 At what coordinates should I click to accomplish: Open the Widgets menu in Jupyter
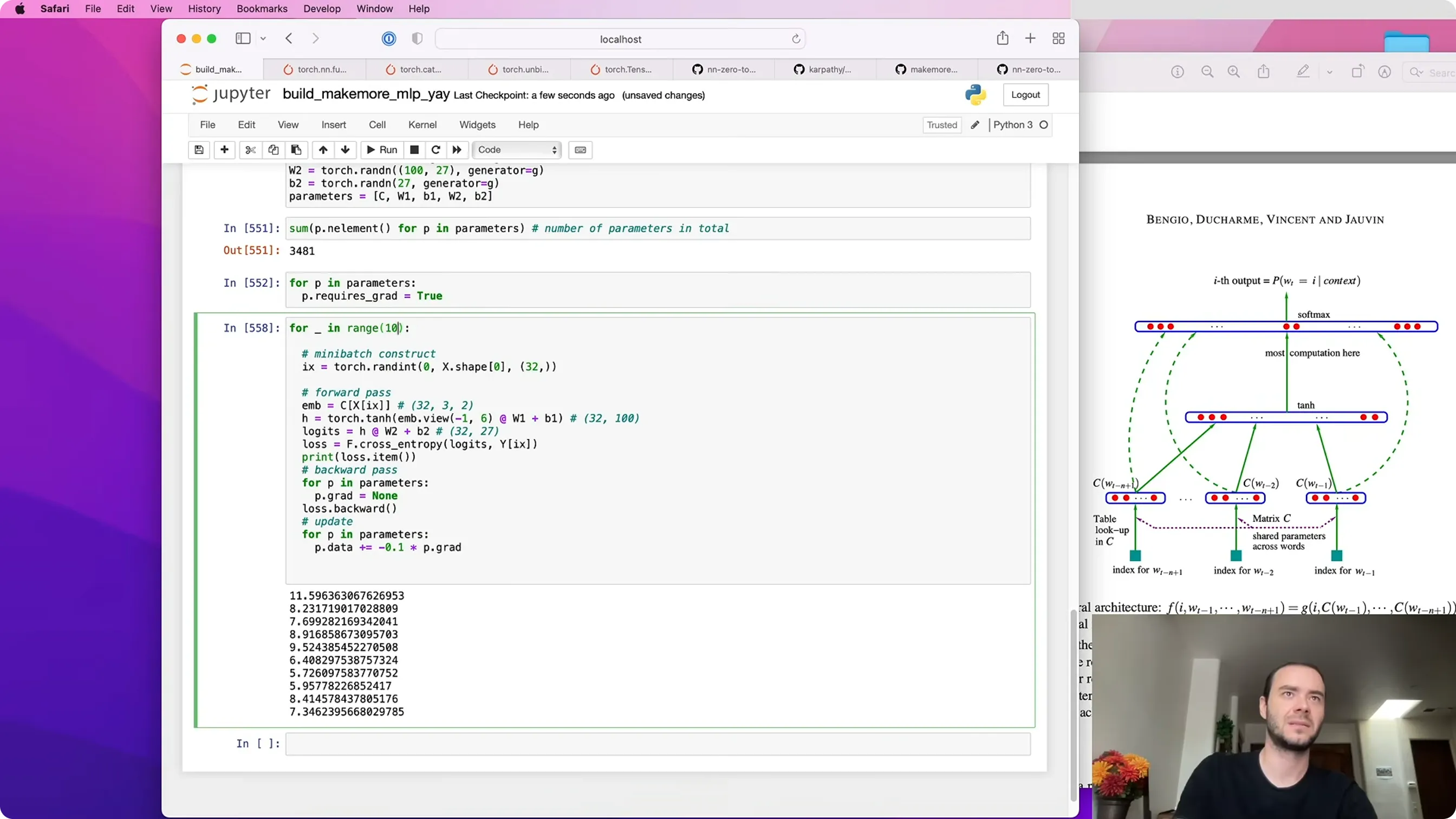point(477,125)
